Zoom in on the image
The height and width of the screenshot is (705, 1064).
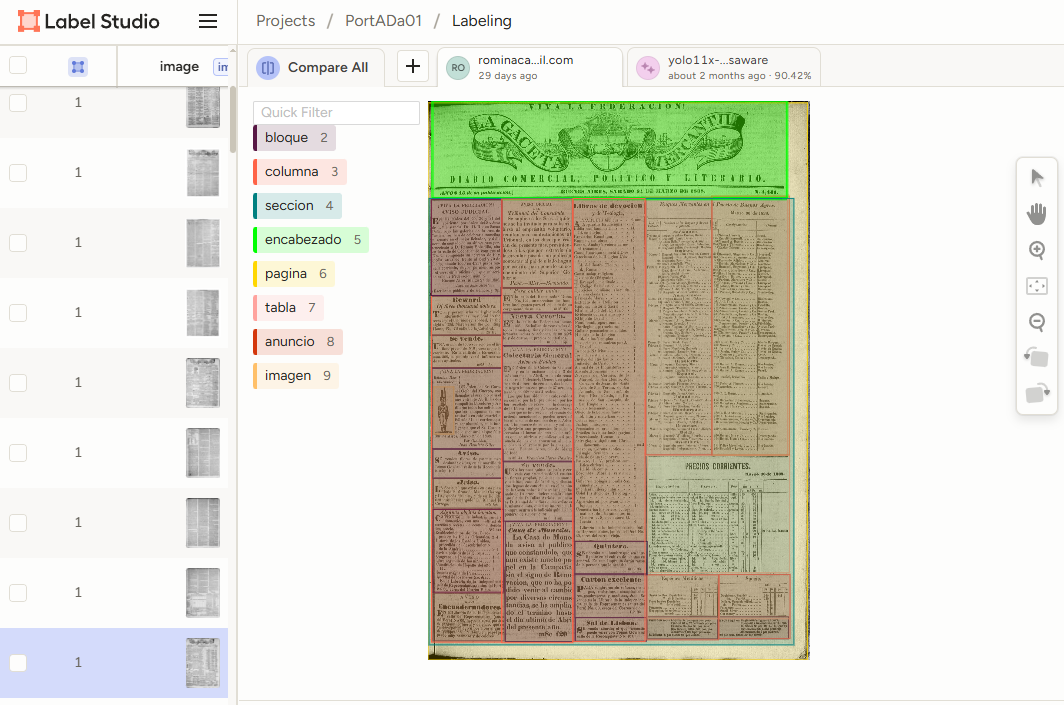tap(1037, 250)
